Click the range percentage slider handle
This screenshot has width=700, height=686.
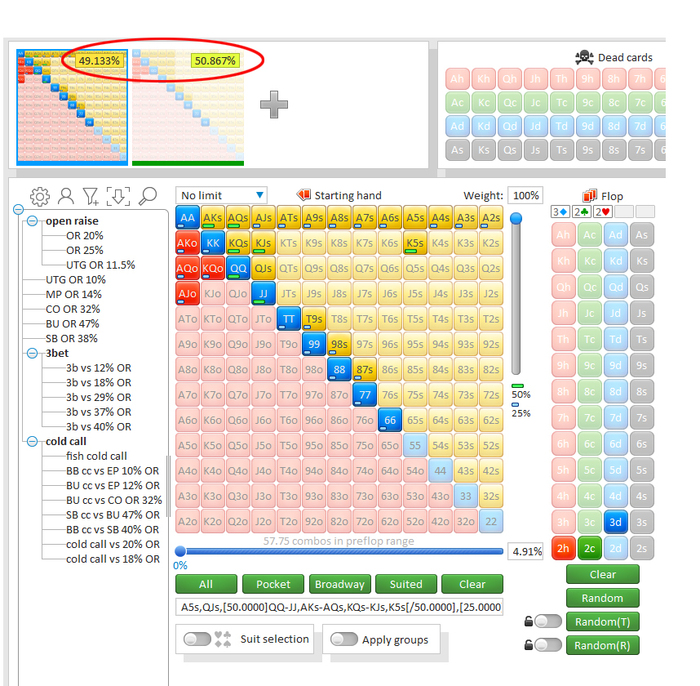180,551
